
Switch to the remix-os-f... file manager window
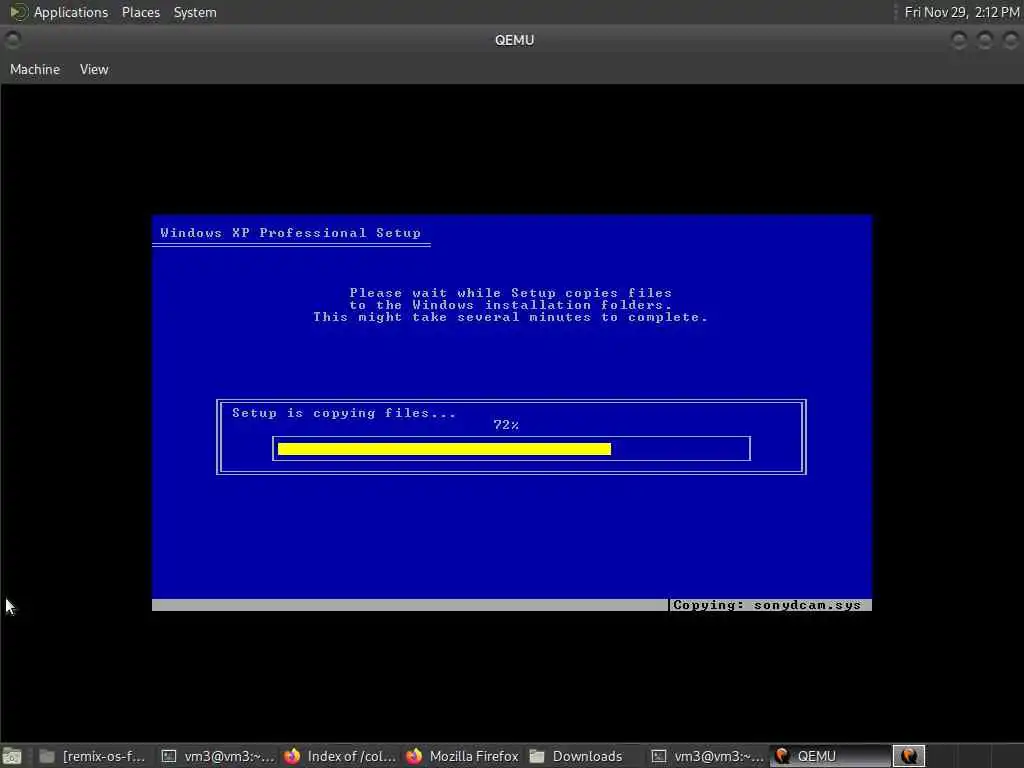[x=93, y=756]
